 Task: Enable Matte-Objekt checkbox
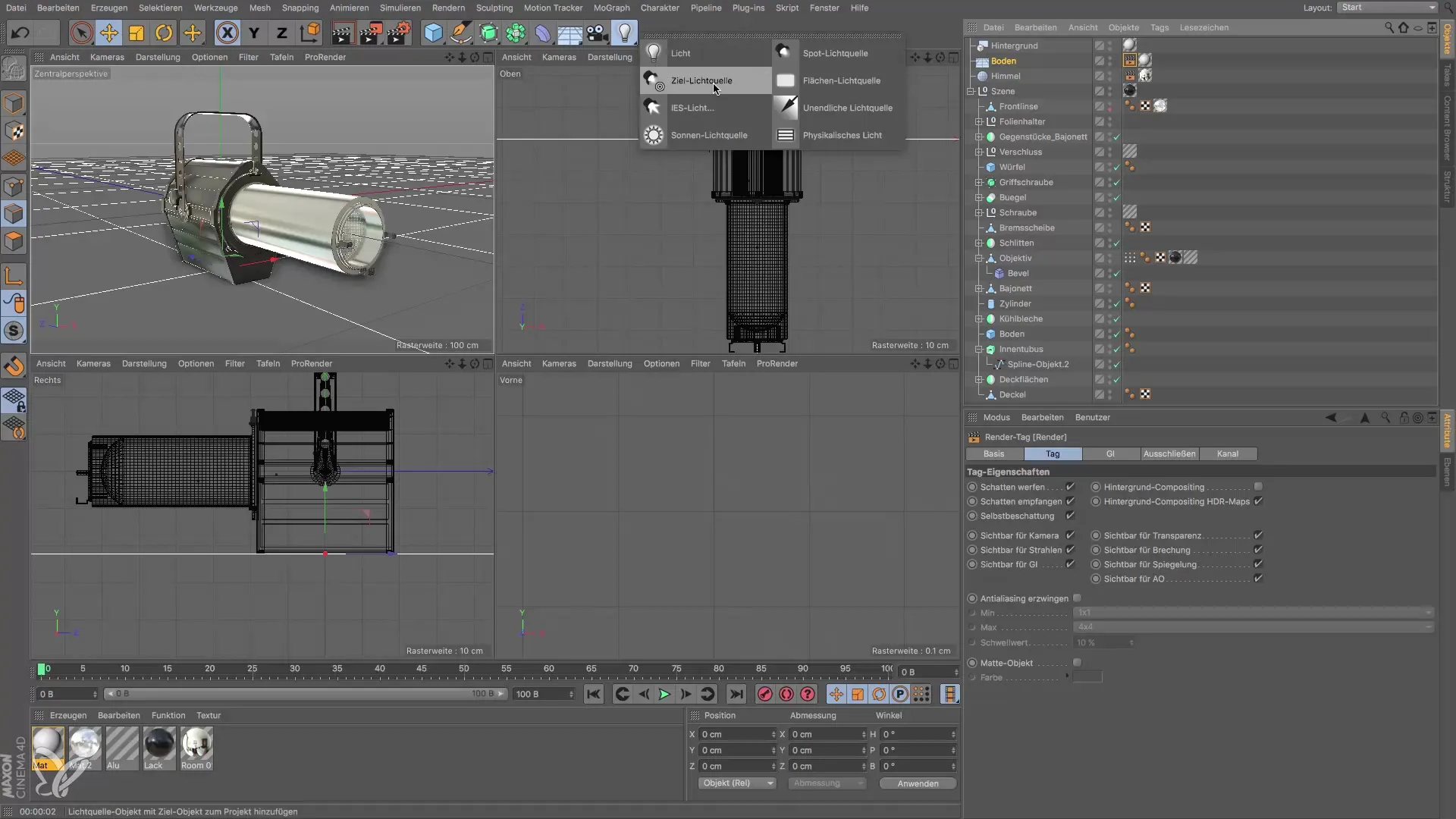point(1077,663)
